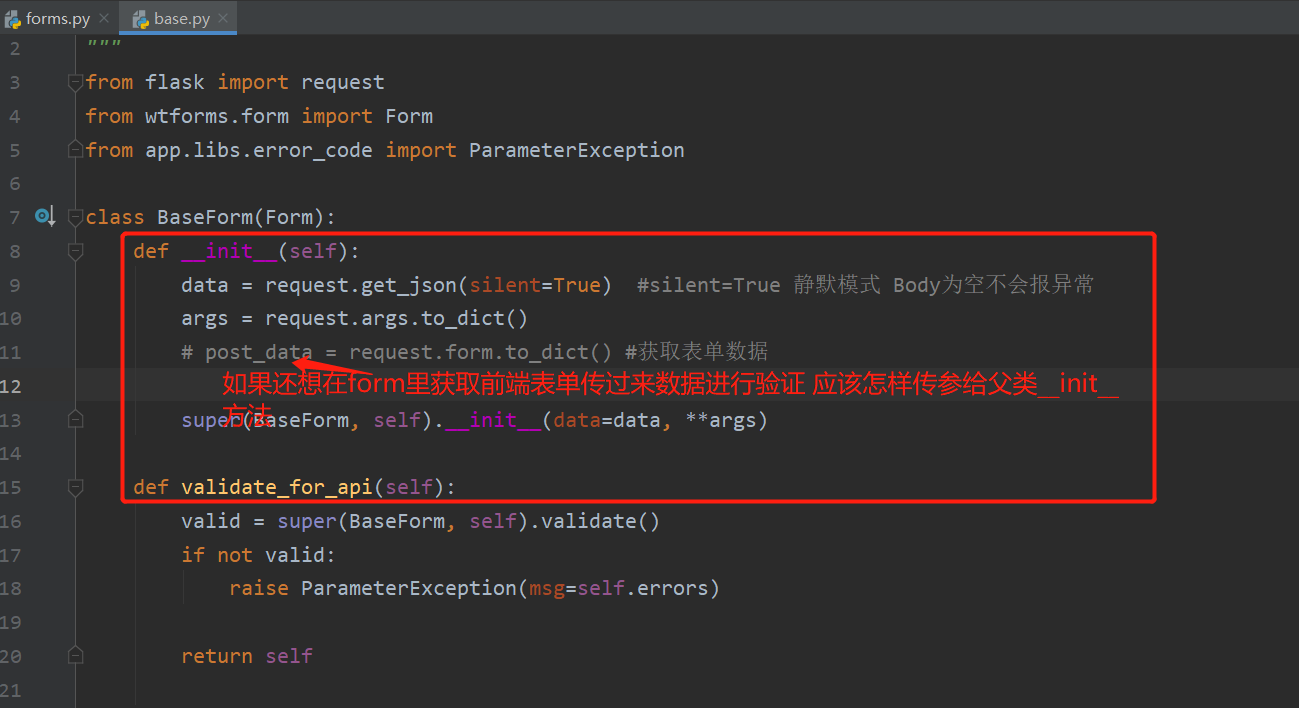
Task: Close the forms.py tab
Action: pyautogui.click(x=104, y=17)
